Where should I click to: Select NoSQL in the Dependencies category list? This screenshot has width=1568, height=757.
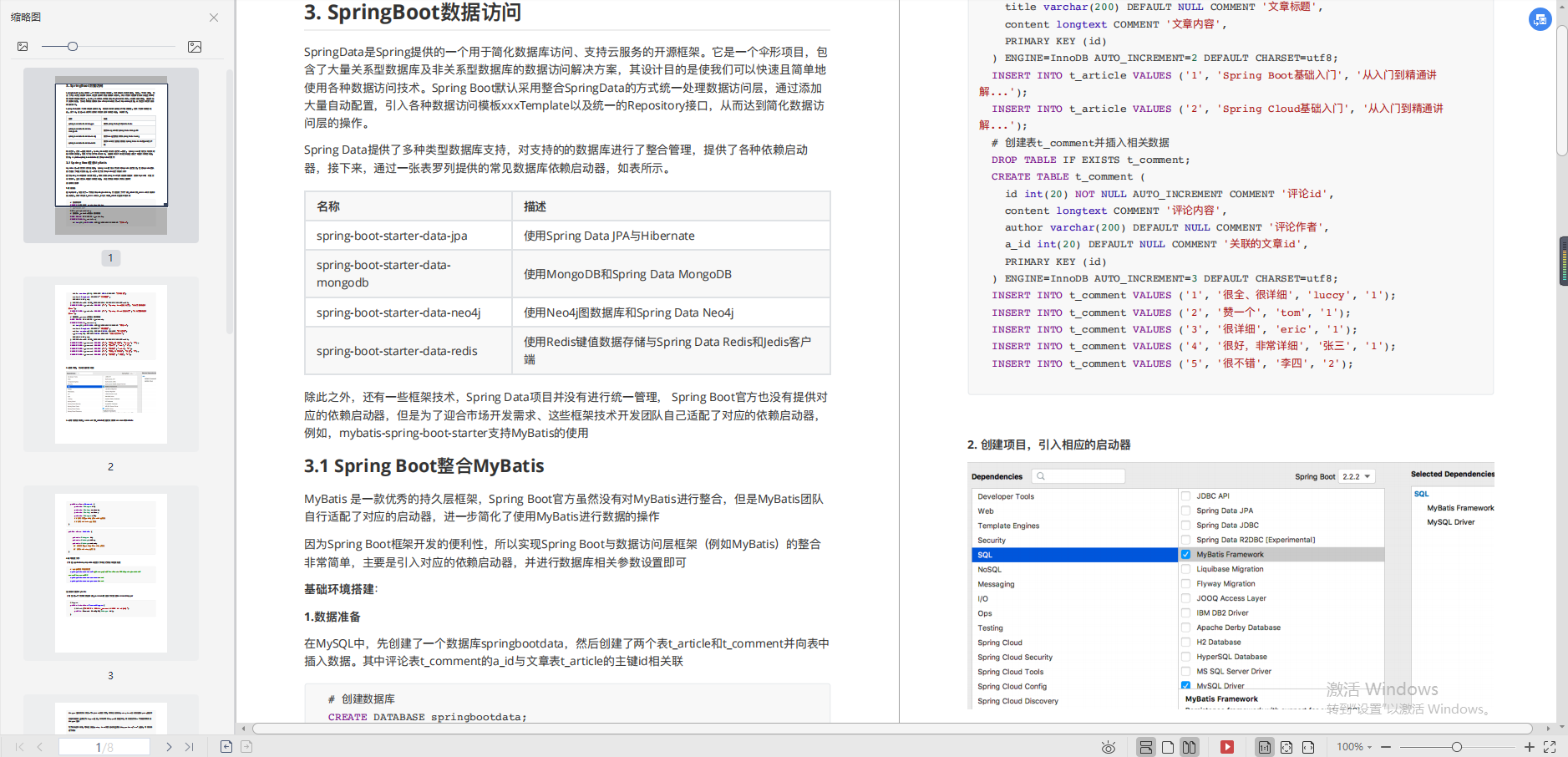(1075, 570)
